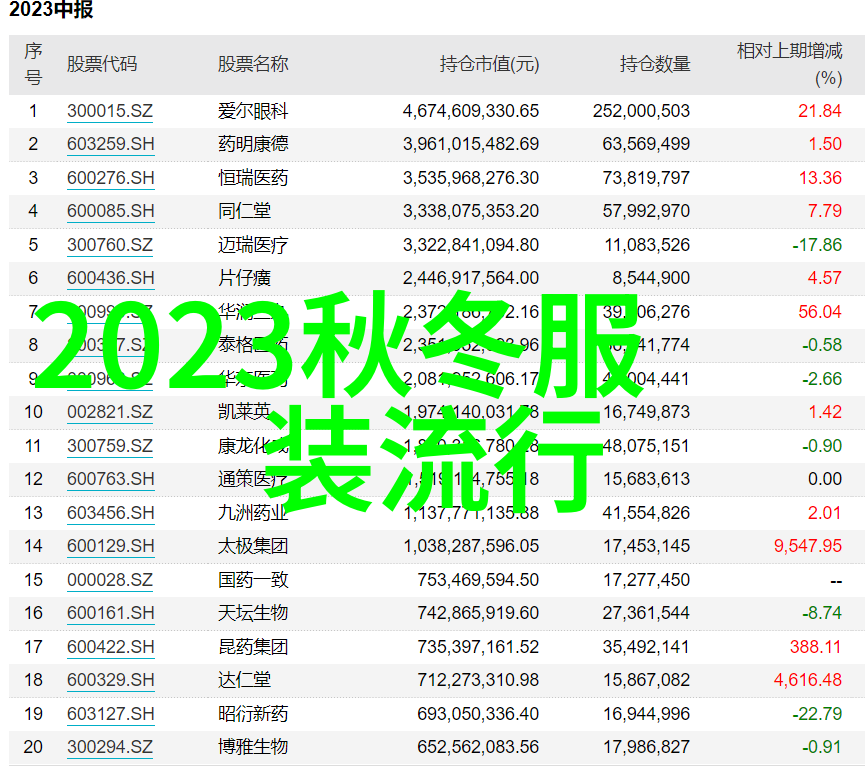The height and width of the screenshot is (776, 865).
Task: Select stock name 爱尔眼科
Action: [253, 111]
